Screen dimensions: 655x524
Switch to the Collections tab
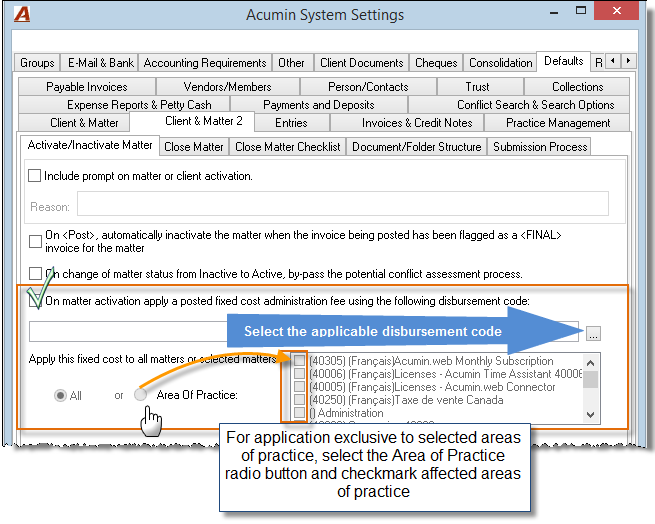point(577,86)
